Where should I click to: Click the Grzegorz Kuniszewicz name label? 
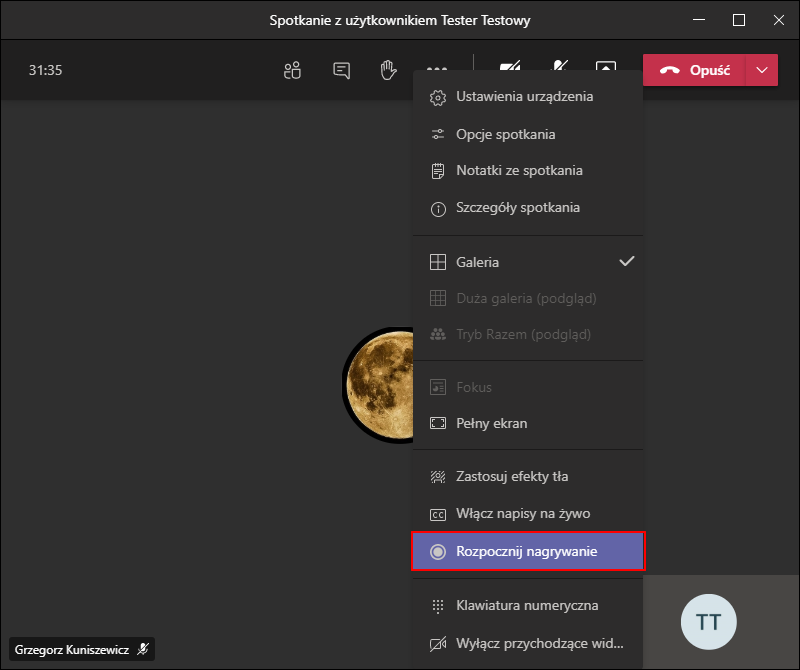pyautogui.click(x=71, y=650)
